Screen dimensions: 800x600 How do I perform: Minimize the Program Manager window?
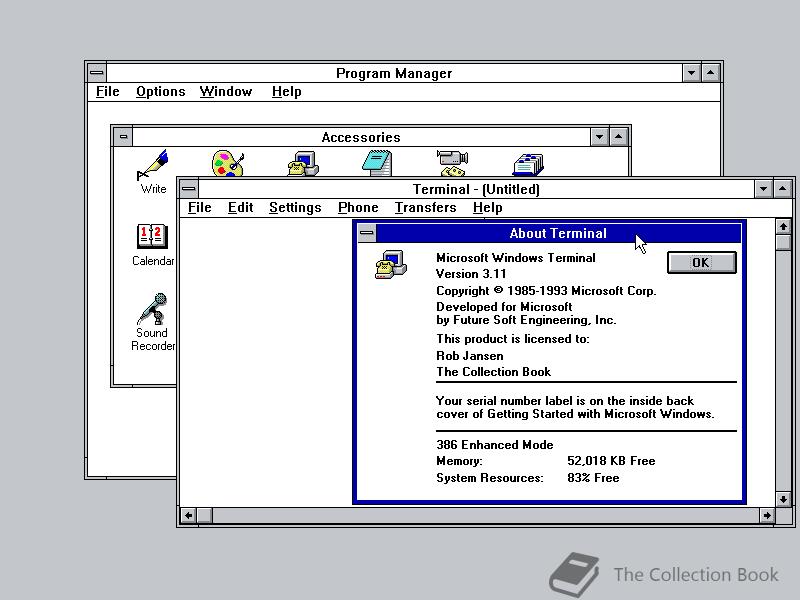[x=691, y=73]
